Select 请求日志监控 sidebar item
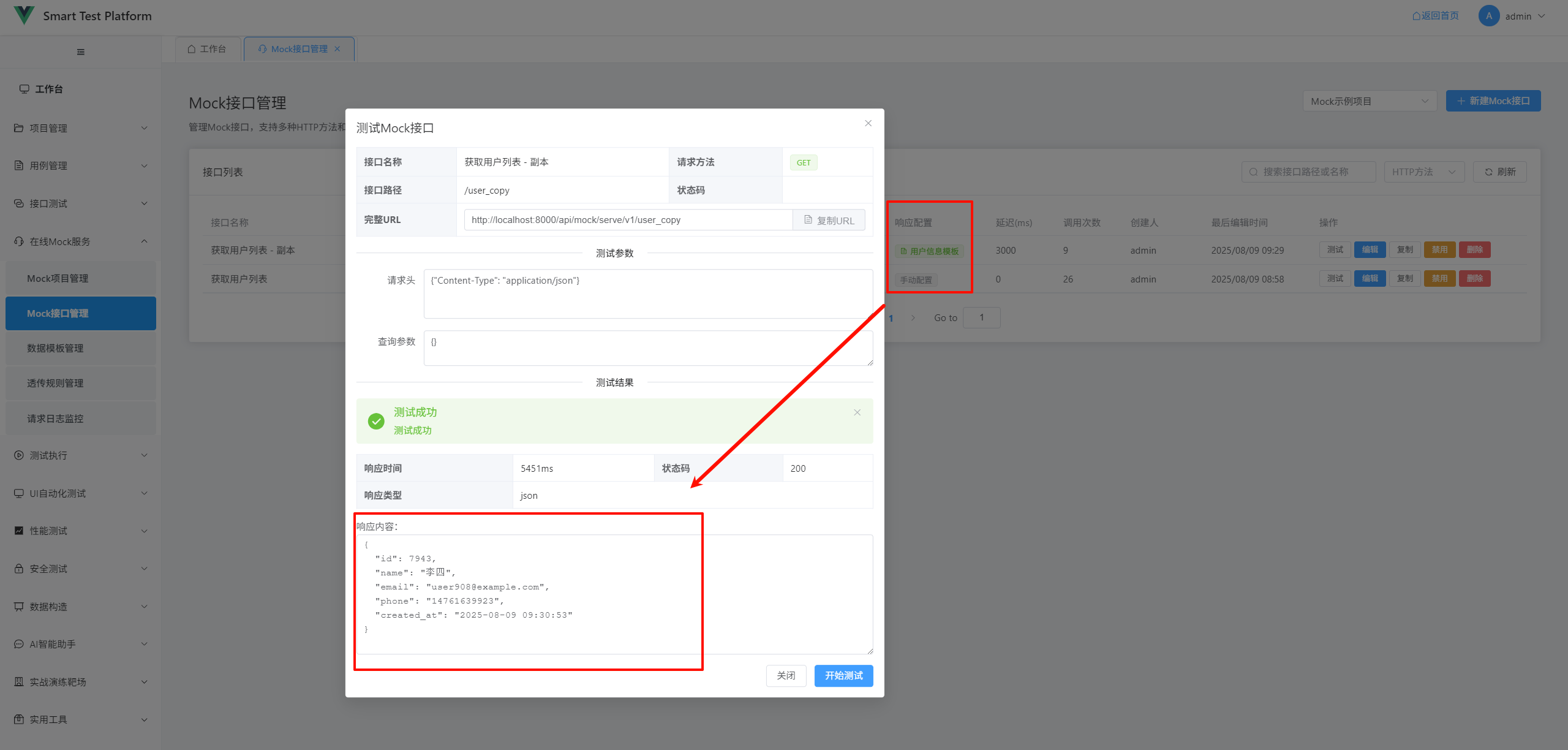Screen dimensions: 1568x750 coord(55,419)
